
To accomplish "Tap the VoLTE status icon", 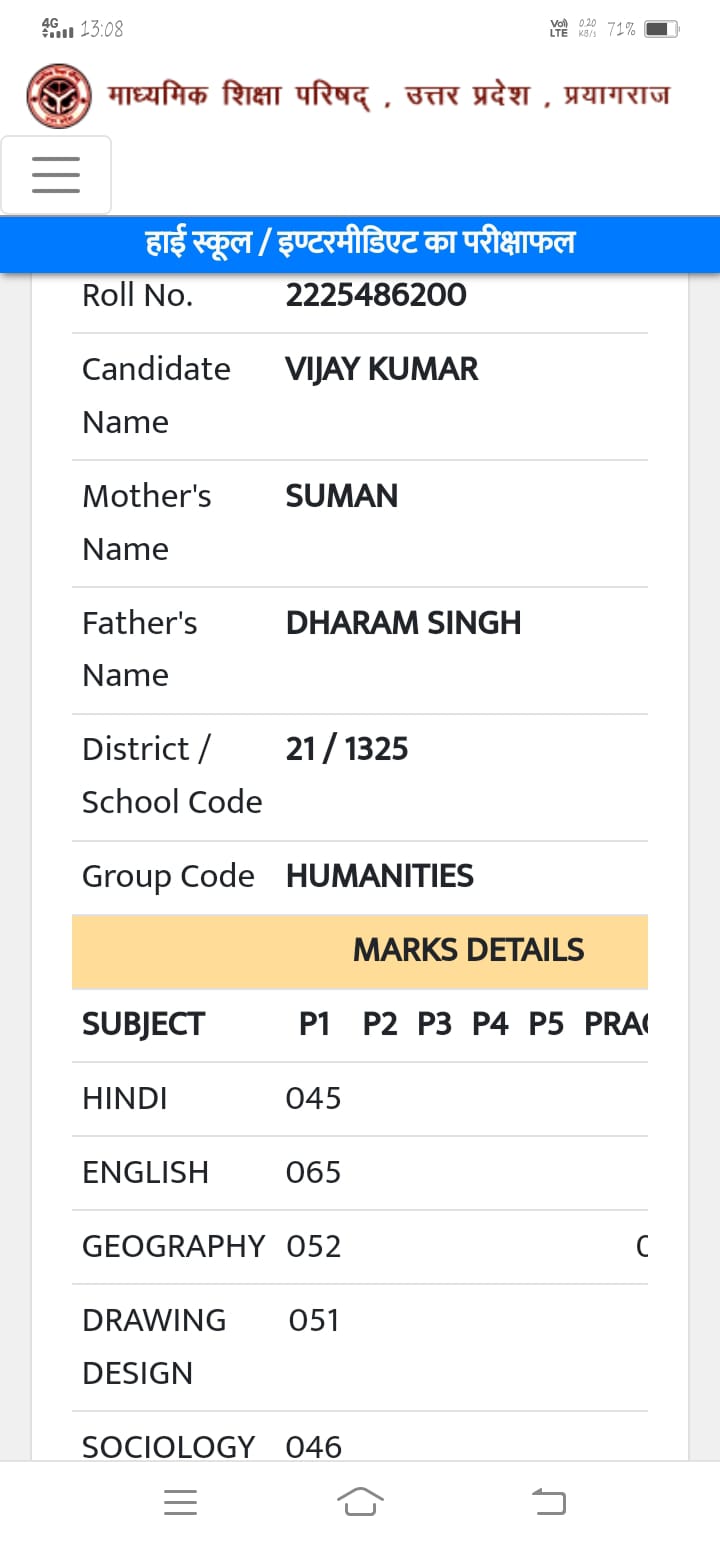I will [559, 28].
